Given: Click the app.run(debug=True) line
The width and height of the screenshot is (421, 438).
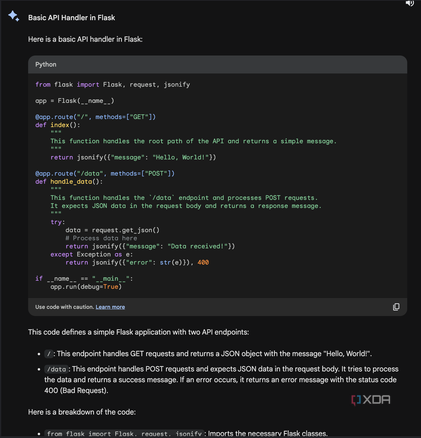Looking at the screenshot, I should point(86,287).
